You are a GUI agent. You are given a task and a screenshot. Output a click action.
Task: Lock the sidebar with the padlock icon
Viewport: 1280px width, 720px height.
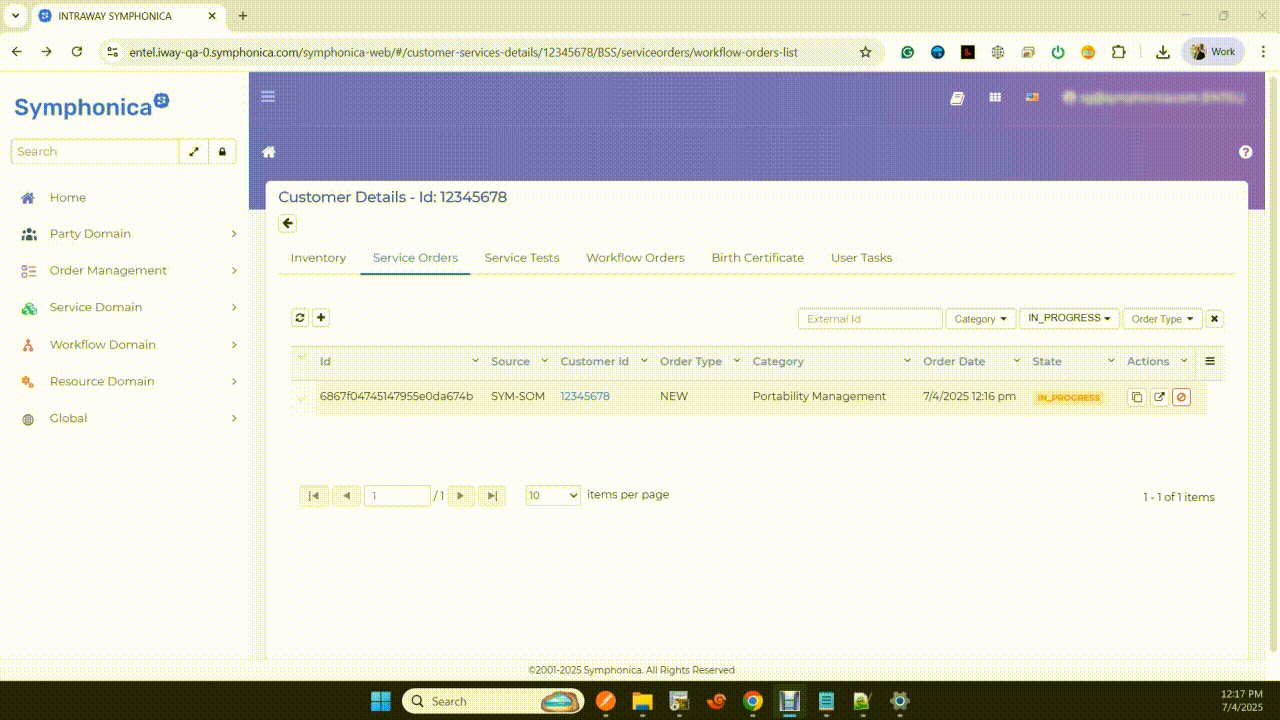click(222, 152)
